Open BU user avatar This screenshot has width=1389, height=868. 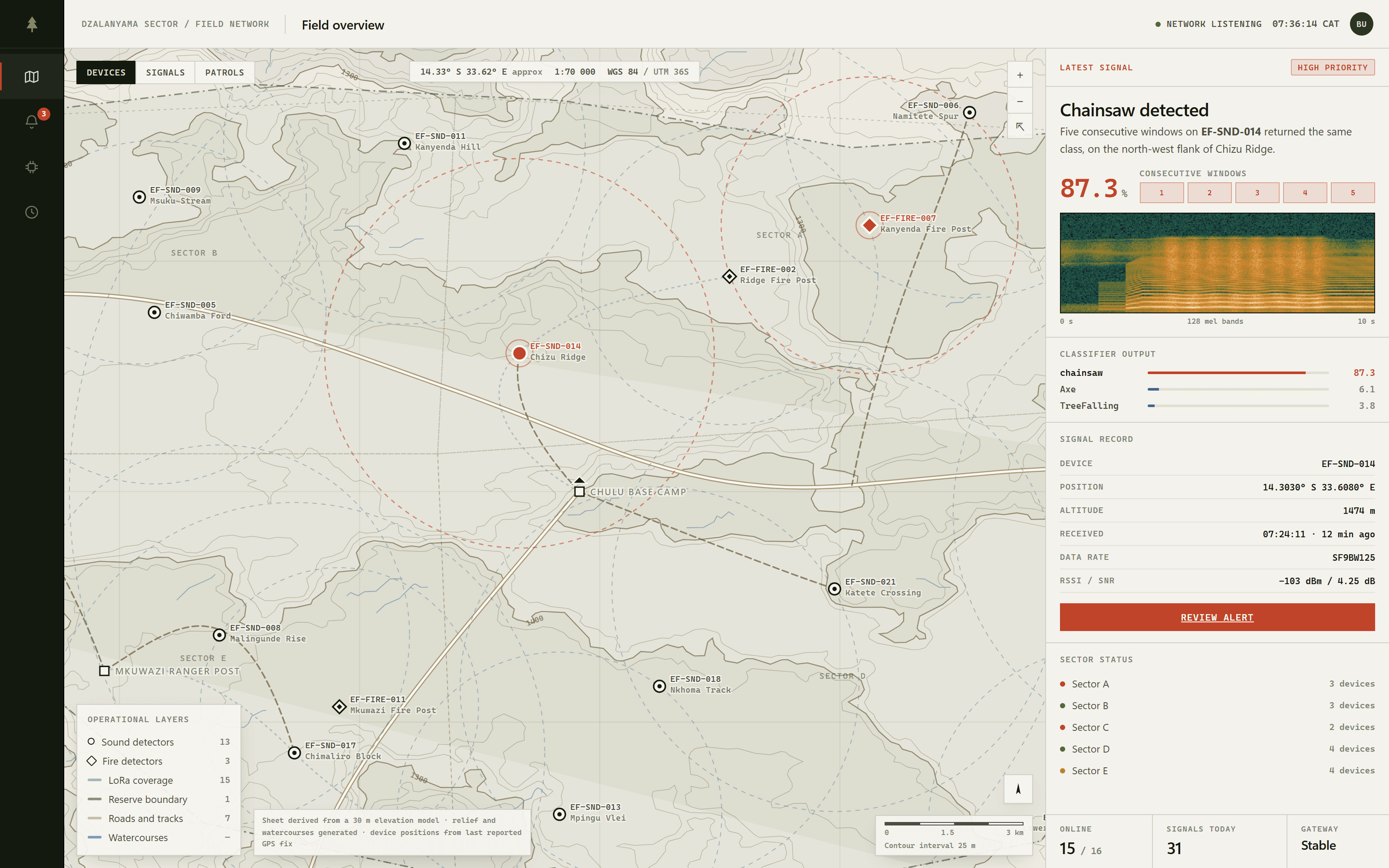click(1362, 24)
